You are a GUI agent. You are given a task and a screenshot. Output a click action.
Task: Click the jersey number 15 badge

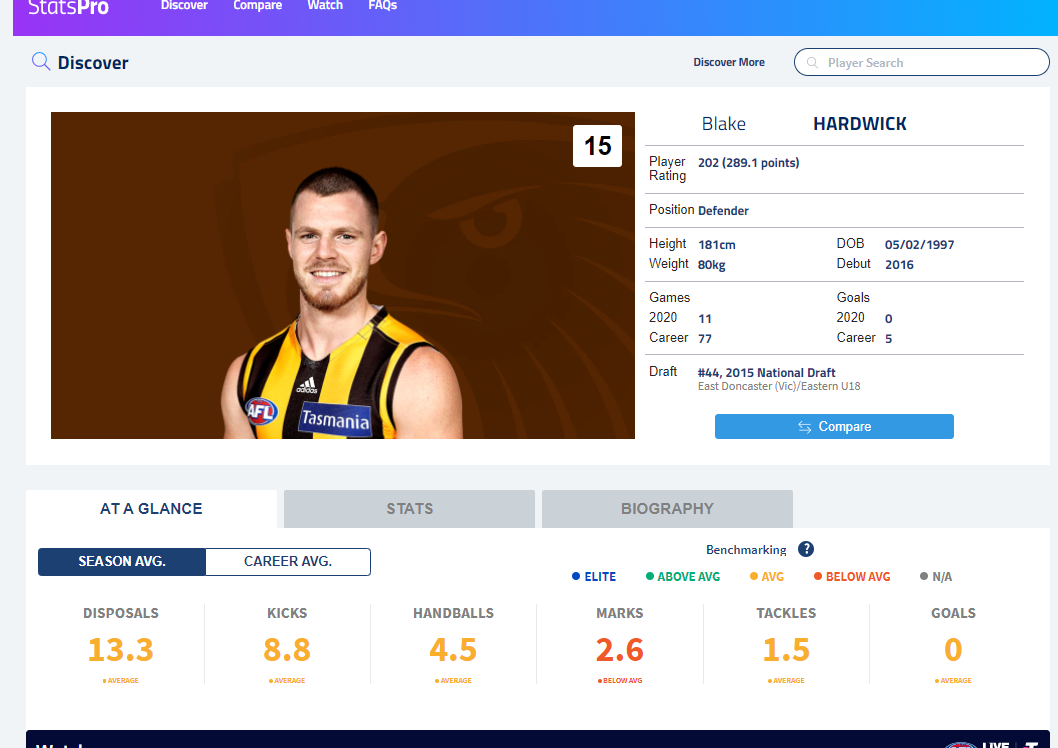click(x=597, y=146)
